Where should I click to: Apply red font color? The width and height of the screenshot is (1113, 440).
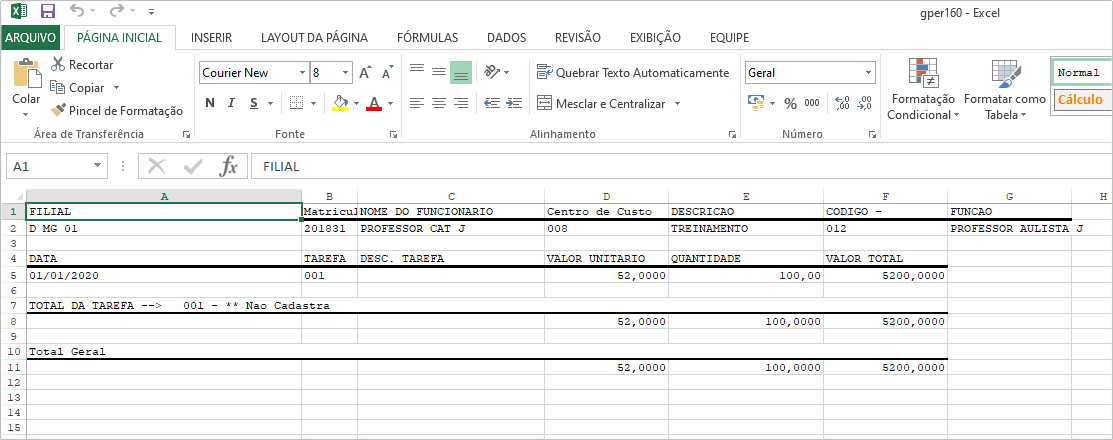(374, 104)
